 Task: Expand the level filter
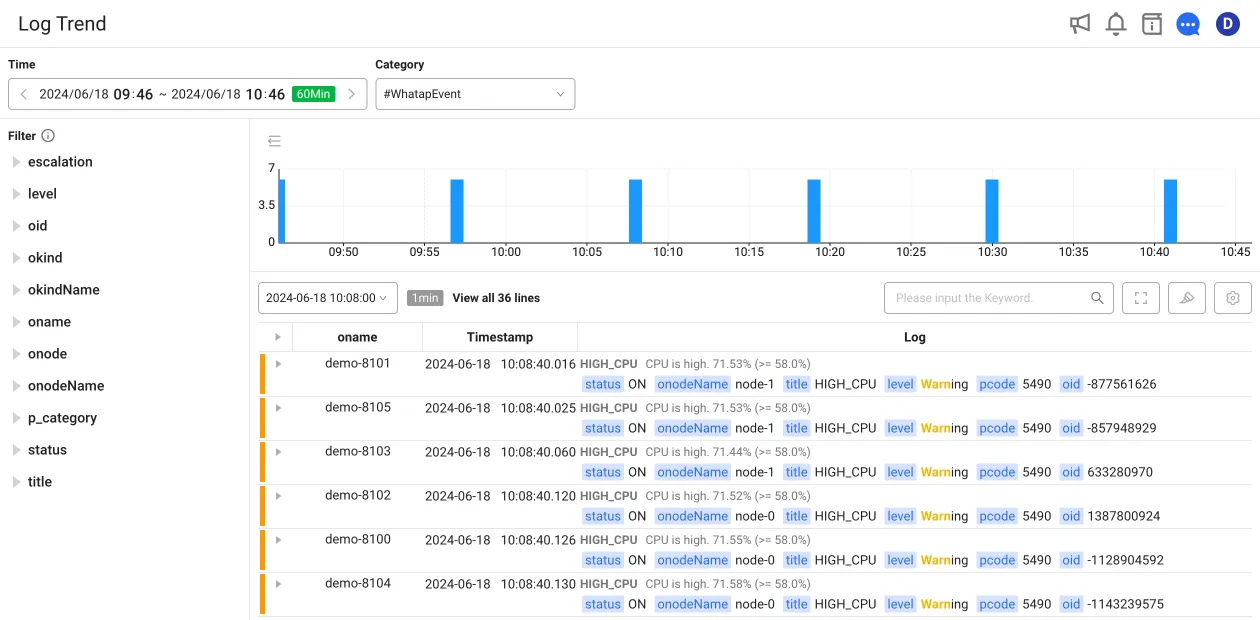click(x=16, y=194)
